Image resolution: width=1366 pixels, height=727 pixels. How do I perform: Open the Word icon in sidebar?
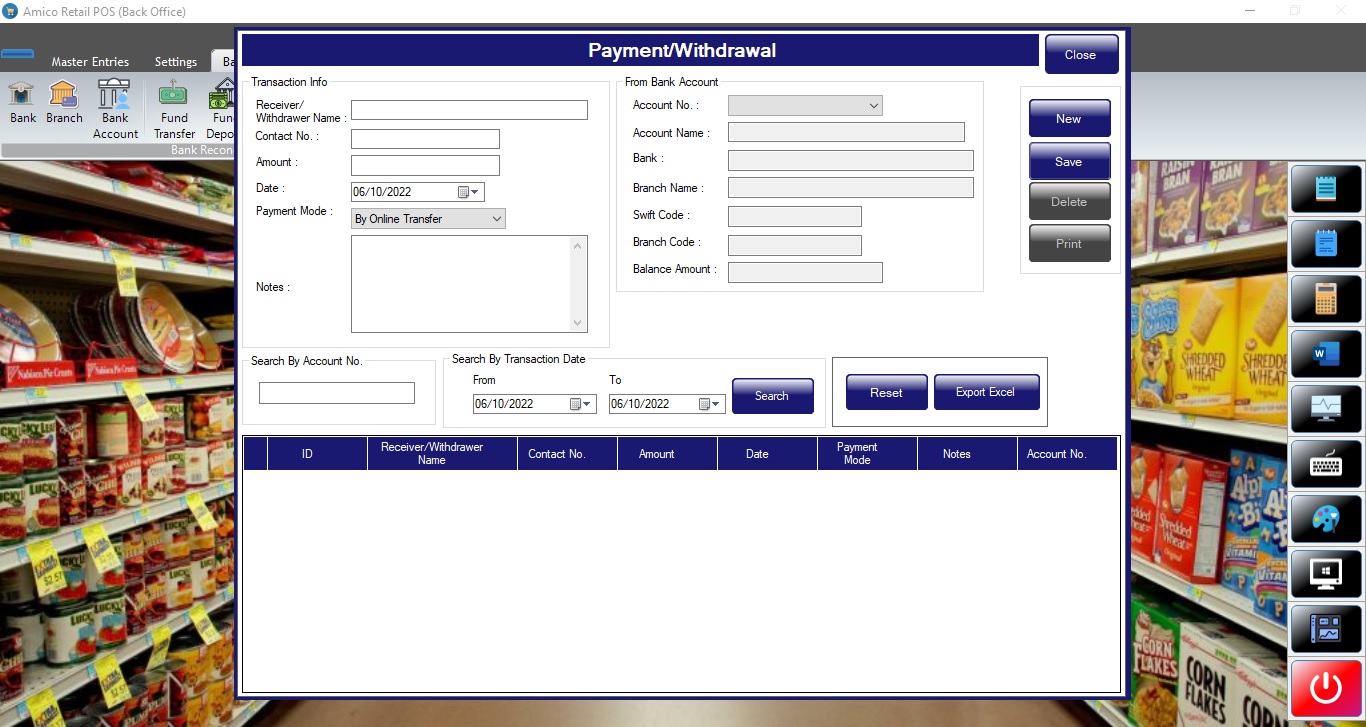pyautogui.click(x=1326, y=353)
